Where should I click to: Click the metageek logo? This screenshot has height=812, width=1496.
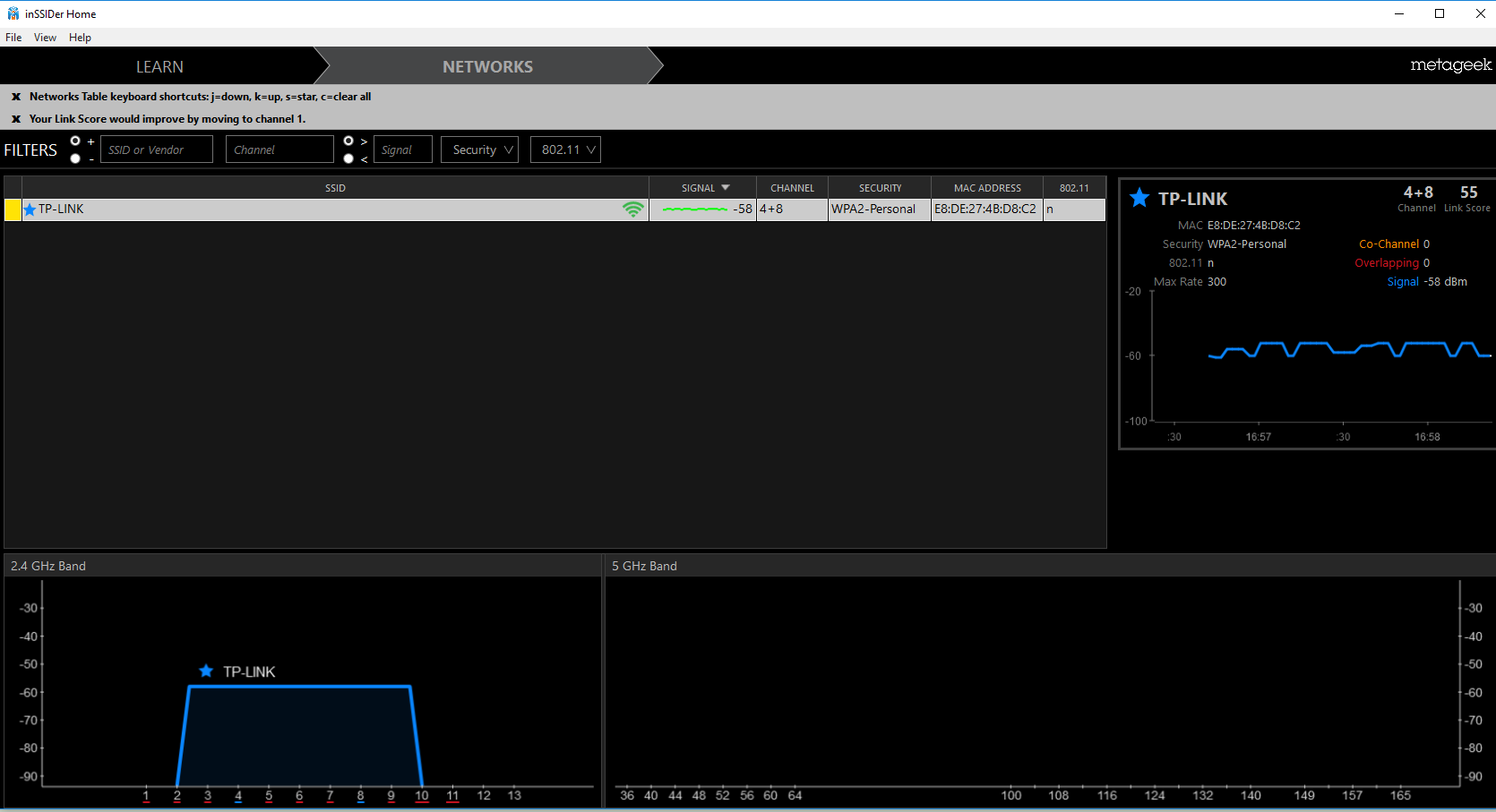1450,65
